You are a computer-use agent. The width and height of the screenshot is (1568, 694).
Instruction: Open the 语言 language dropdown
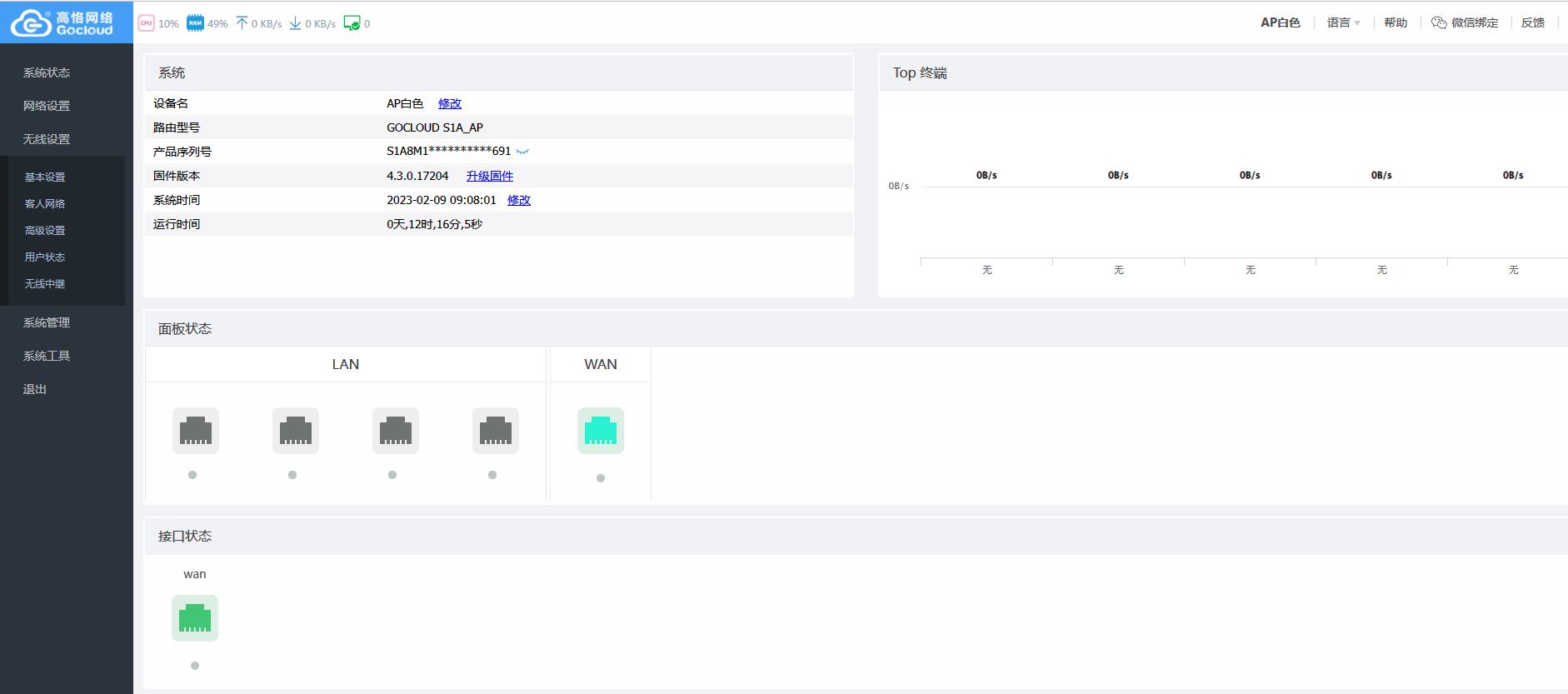click(1343, 22)
